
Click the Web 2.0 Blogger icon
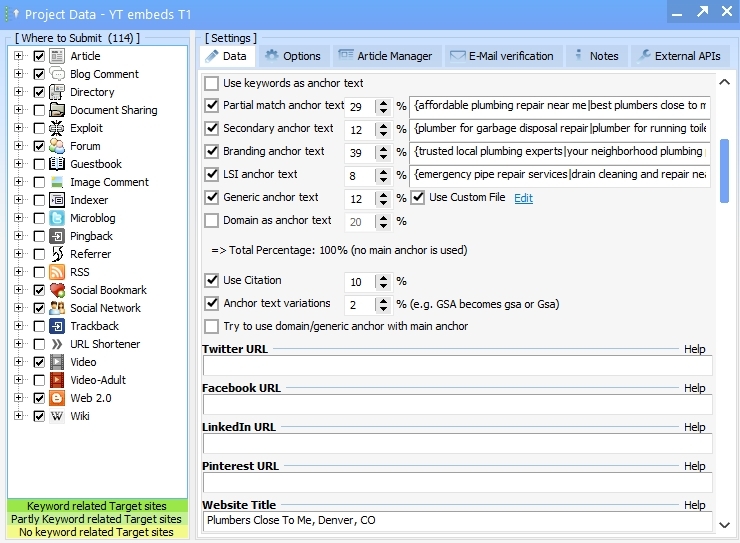point(57,398)
